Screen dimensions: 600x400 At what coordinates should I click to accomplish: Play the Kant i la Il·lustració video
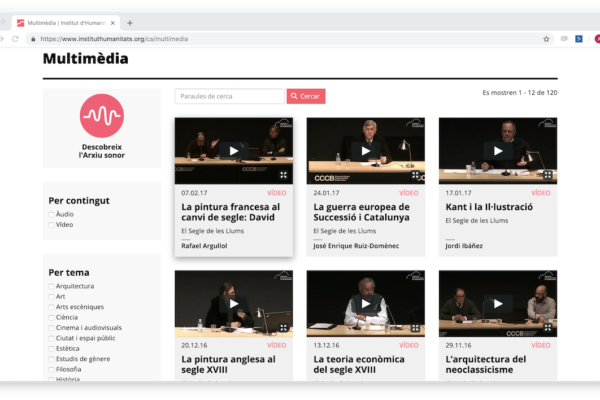(x=497, y=151)
